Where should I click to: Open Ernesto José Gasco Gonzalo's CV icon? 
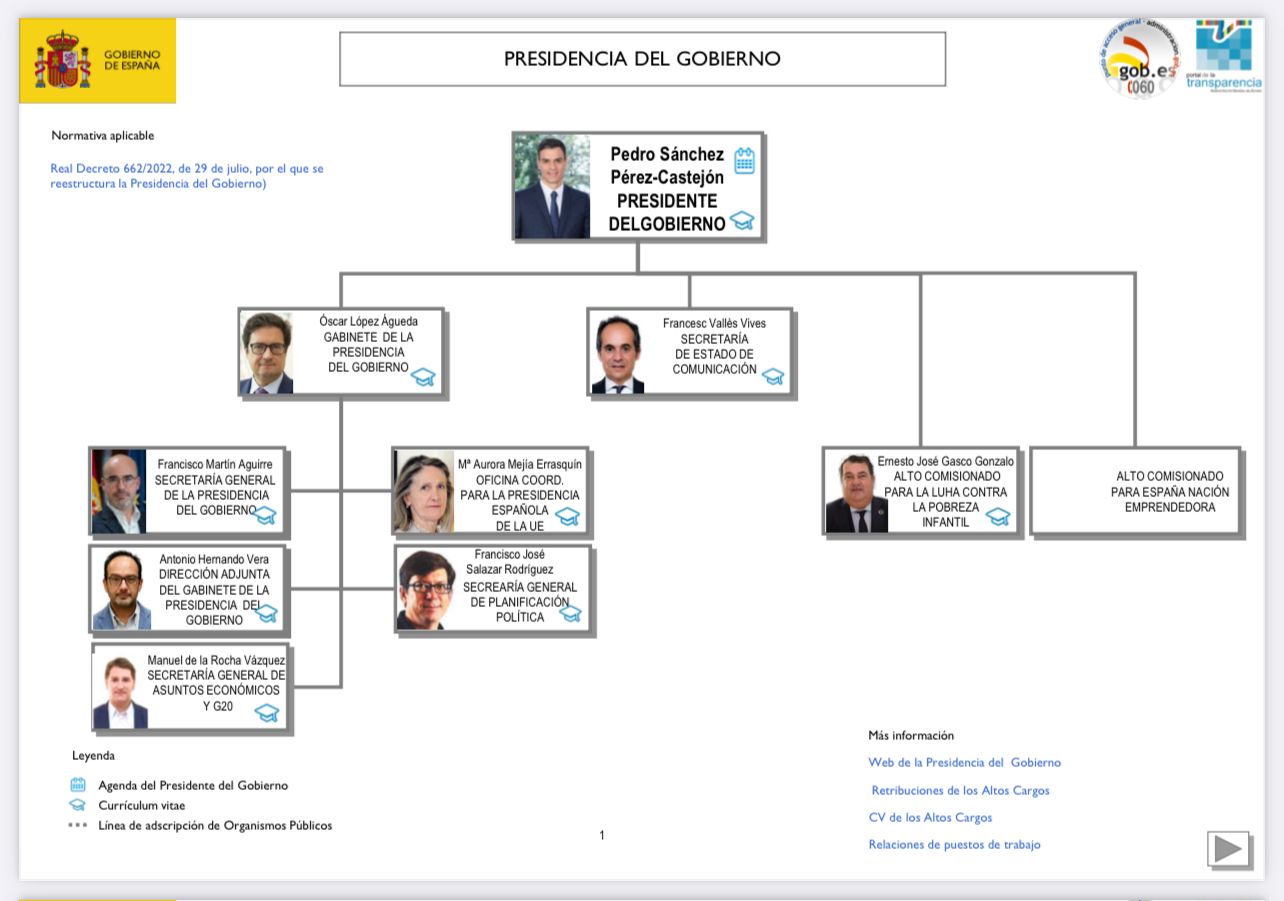pyautogui.click(x=998, y=516)
